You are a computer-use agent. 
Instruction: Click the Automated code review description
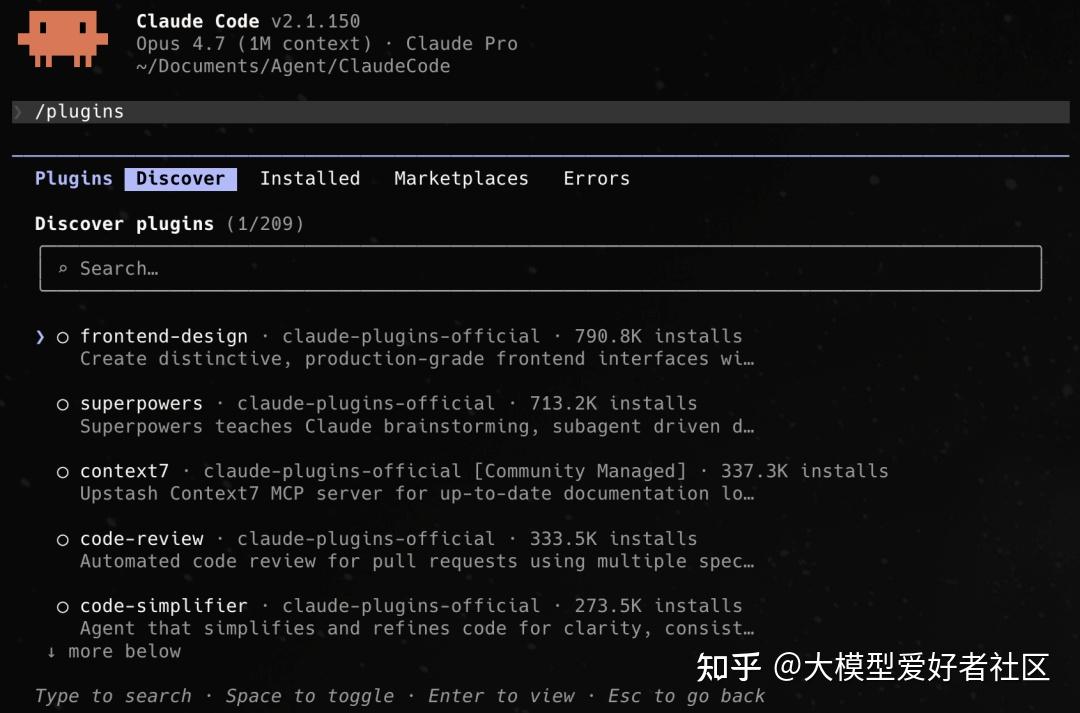click(x=417, y=561)
